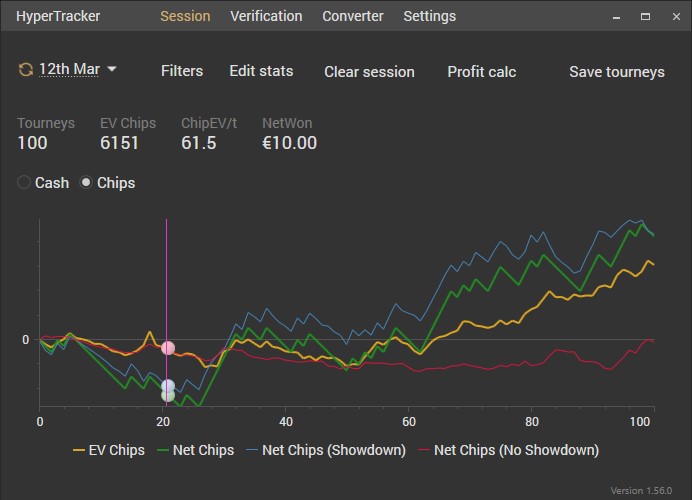Select the Chips radio button
692x500 pixels.
pos(87,183)
